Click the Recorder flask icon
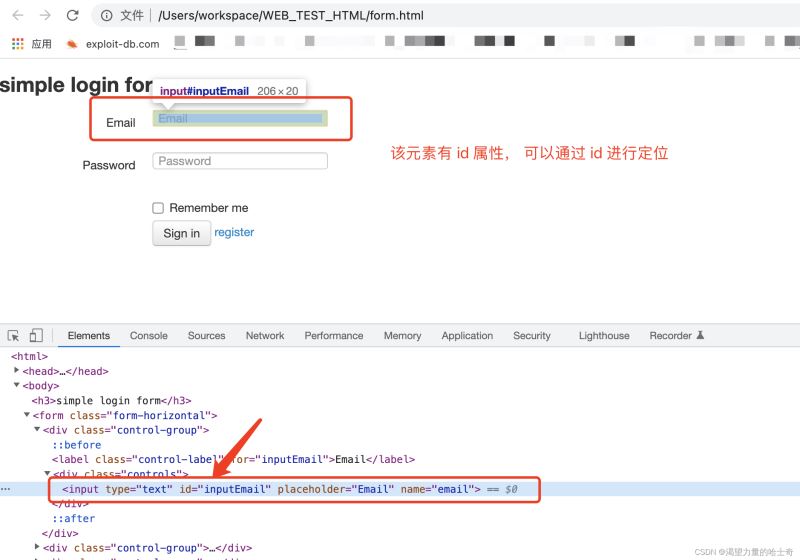800x560 pixels. [x=701, y=335]
